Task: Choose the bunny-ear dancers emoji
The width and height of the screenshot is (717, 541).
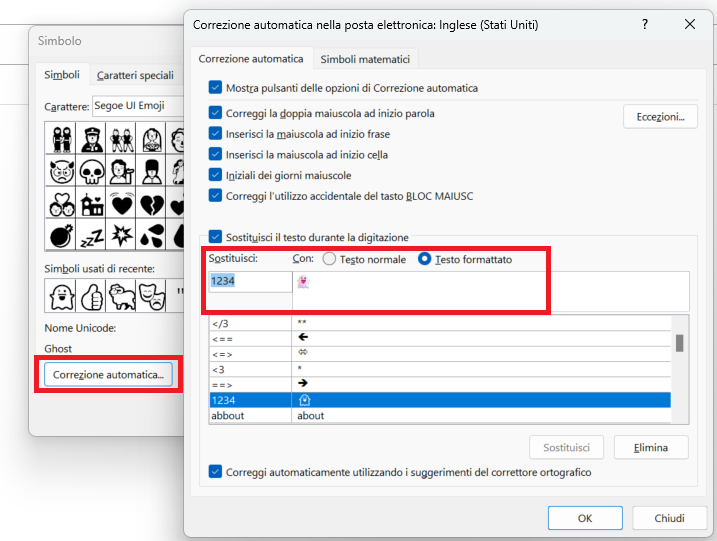Action: [x=121, y=138]
